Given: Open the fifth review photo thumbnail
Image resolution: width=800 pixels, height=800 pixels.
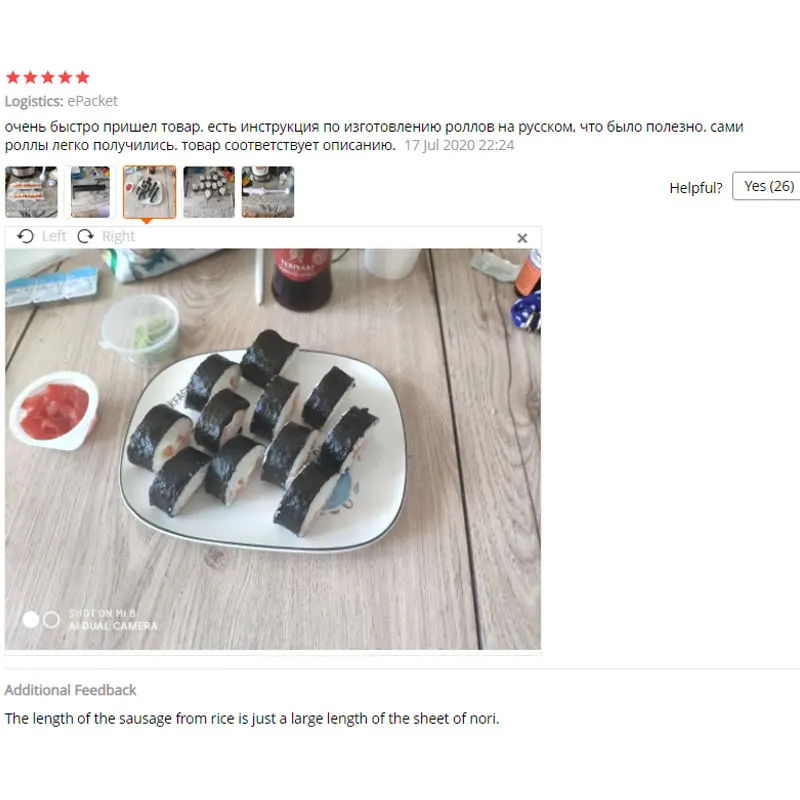Looking at the screenshot, I should [x=268, y=192].
